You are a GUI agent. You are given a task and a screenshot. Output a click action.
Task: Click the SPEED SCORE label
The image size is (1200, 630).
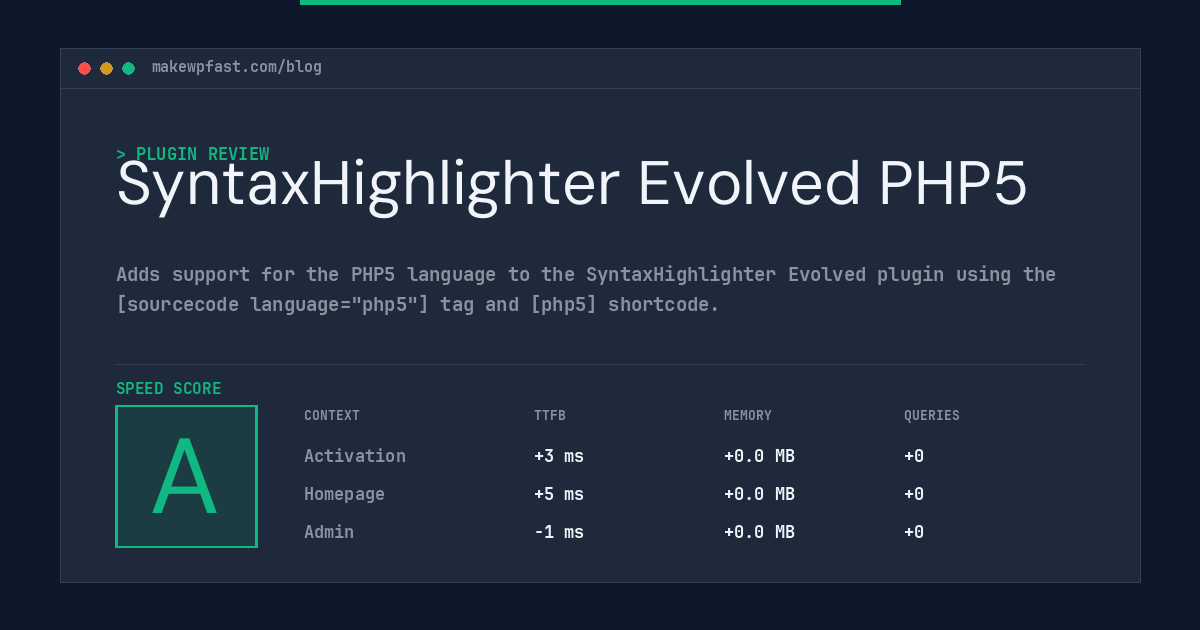169,389
